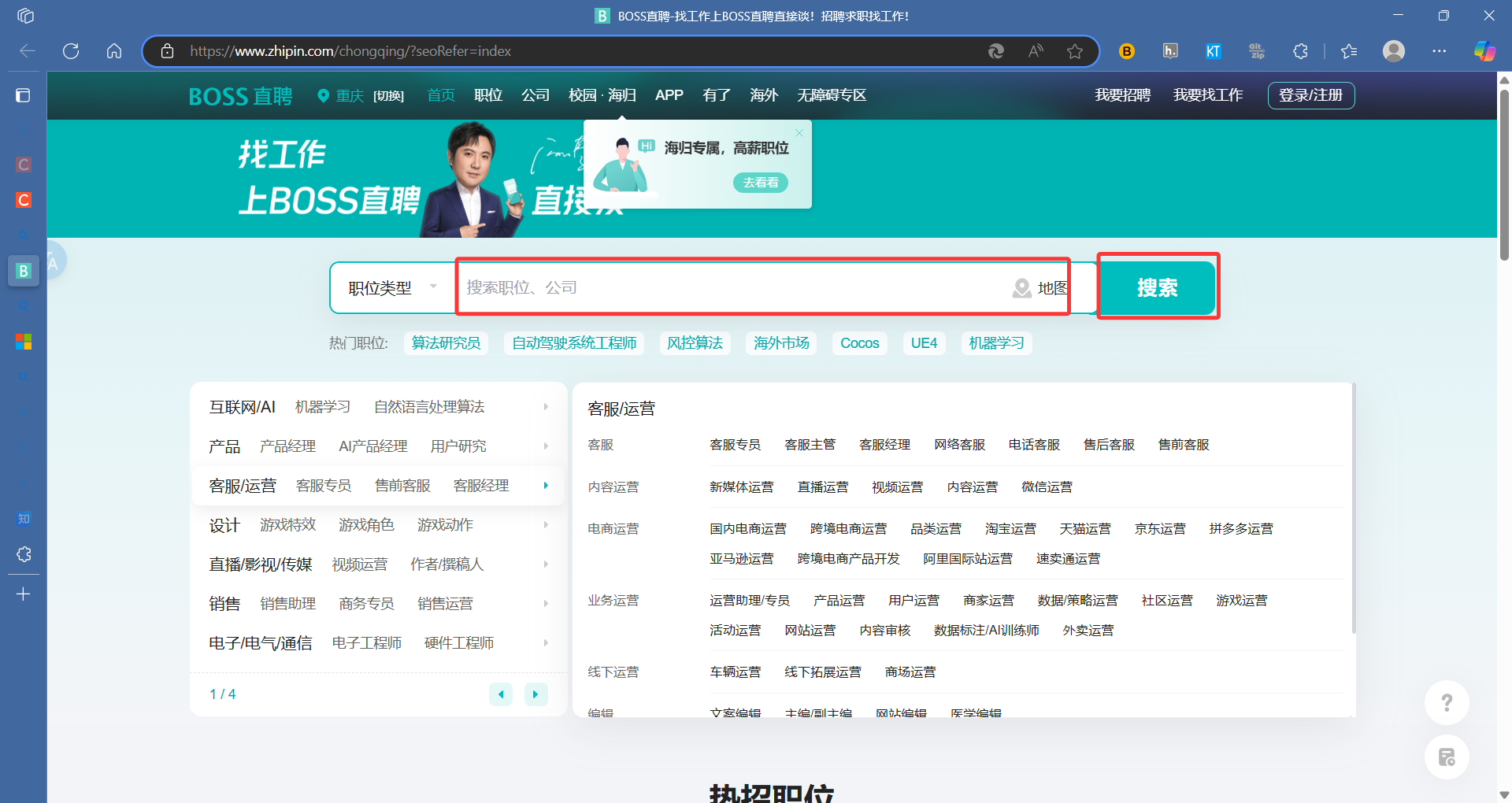Expand 电子/电气/通信 category arrow
The image size is (1512, 803).
(x=546, y=643)
